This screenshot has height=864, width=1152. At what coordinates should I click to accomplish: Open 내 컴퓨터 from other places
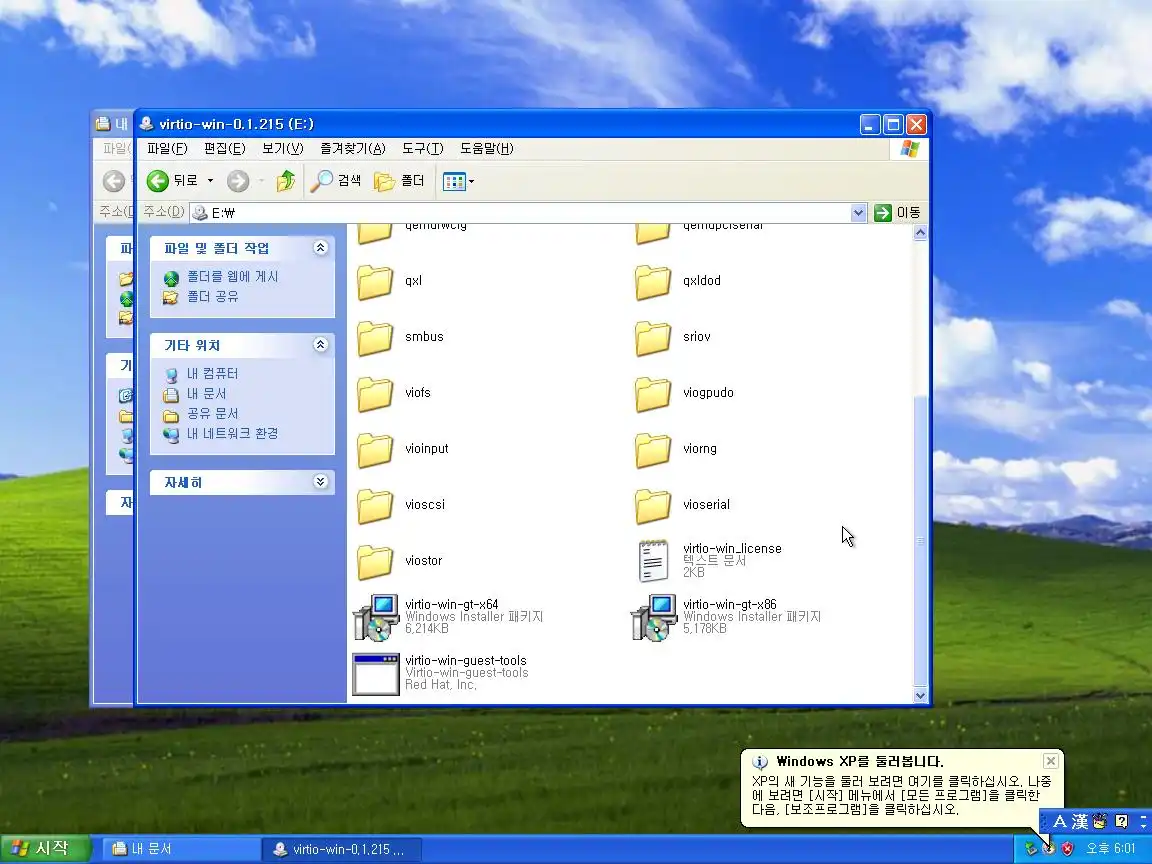212,374
